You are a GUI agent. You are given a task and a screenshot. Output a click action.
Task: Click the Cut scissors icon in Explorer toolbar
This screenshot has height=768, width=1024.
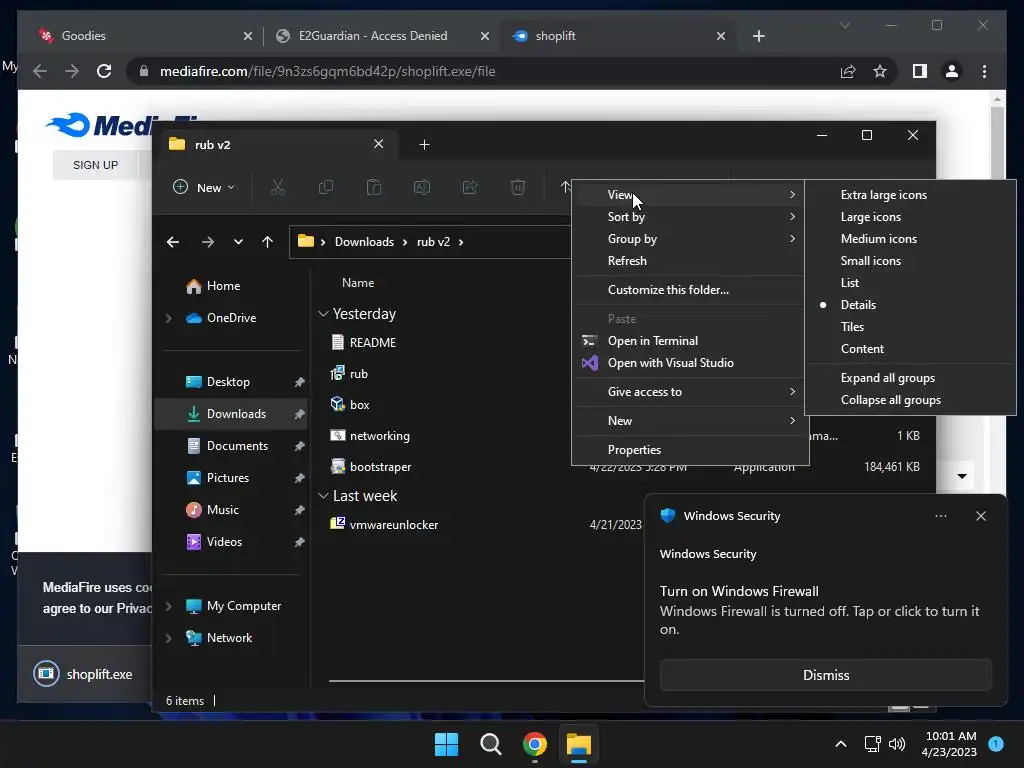tap(278, 187)
